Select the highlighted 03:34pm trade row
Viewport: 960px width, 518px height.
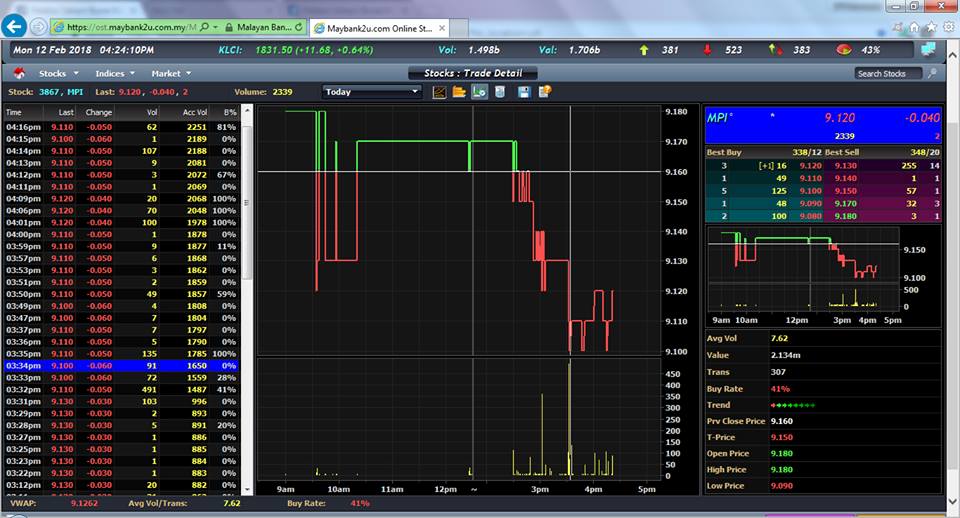click(x=121, y=366)
